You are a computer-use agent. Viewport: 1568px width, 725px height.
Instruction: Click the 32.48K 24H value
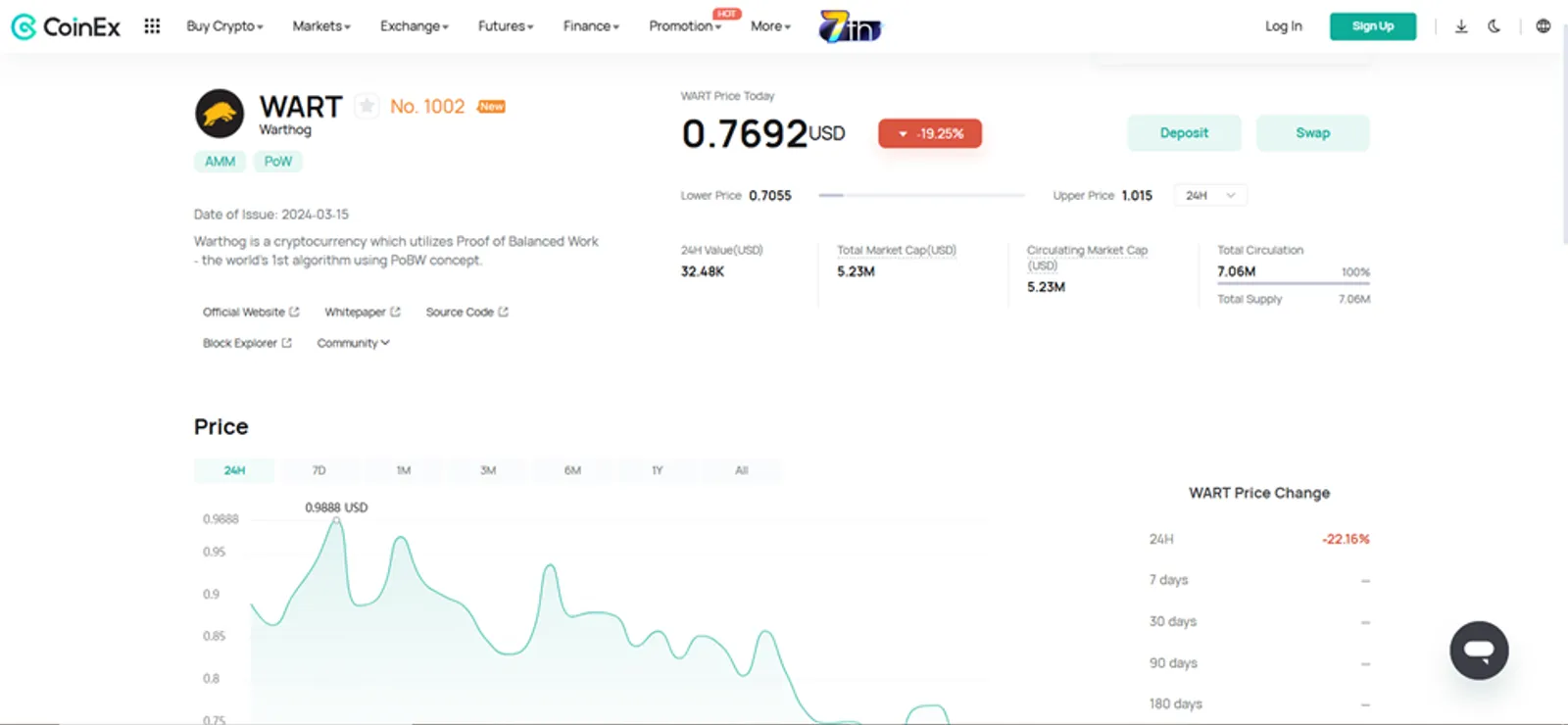703,272
